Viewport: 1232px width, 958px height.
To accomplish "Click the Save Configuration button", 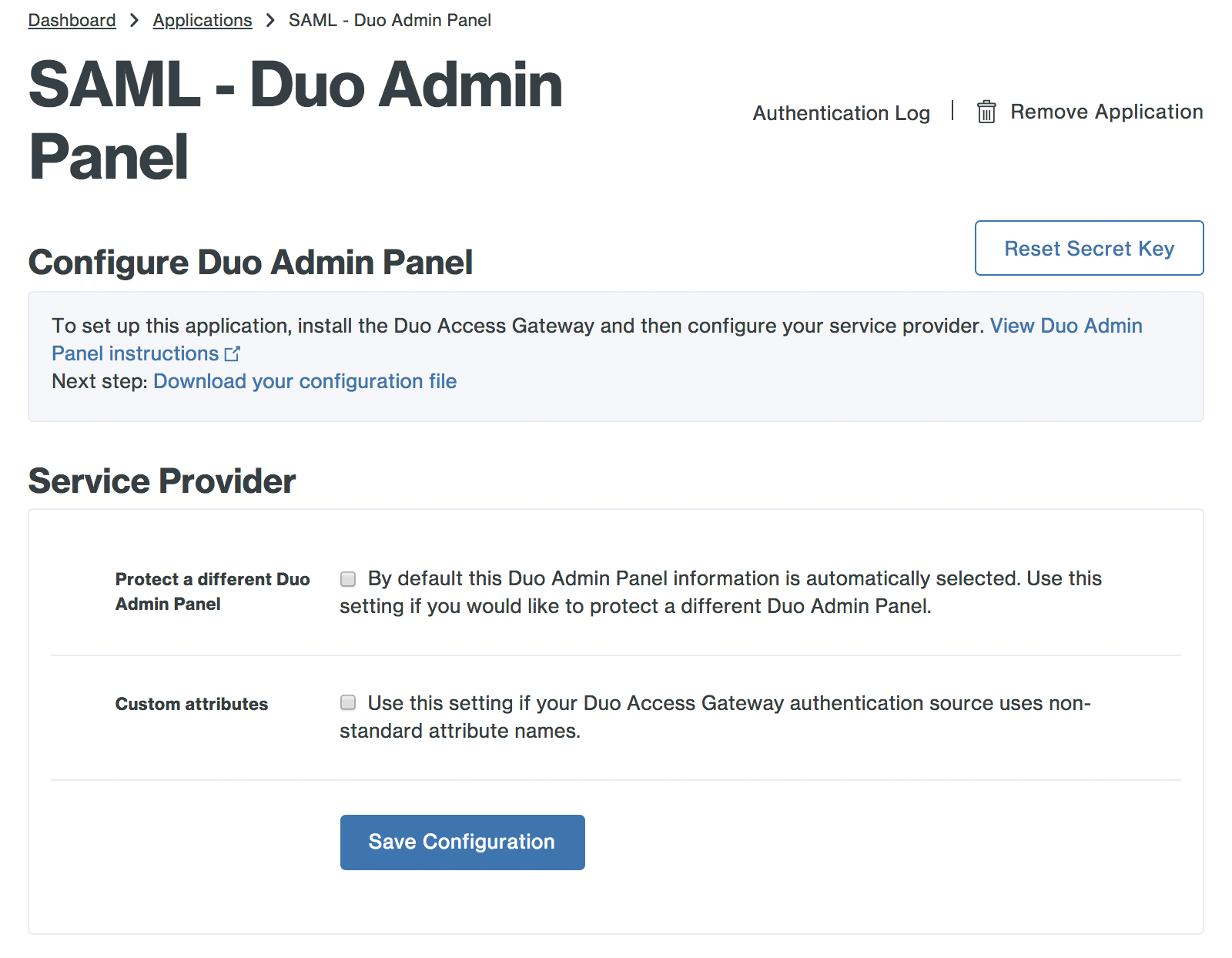I will click(462, 842).
